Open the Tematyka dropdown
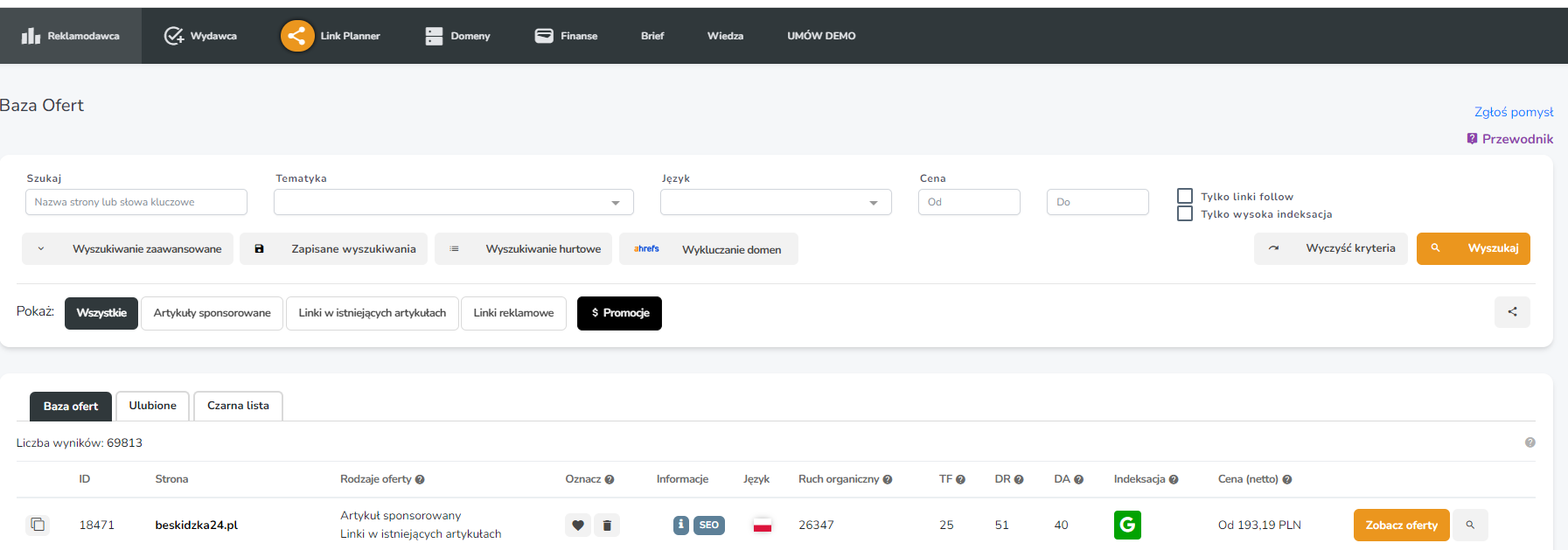This screenshot has height=550, width=1568. (x=453, y=202)
